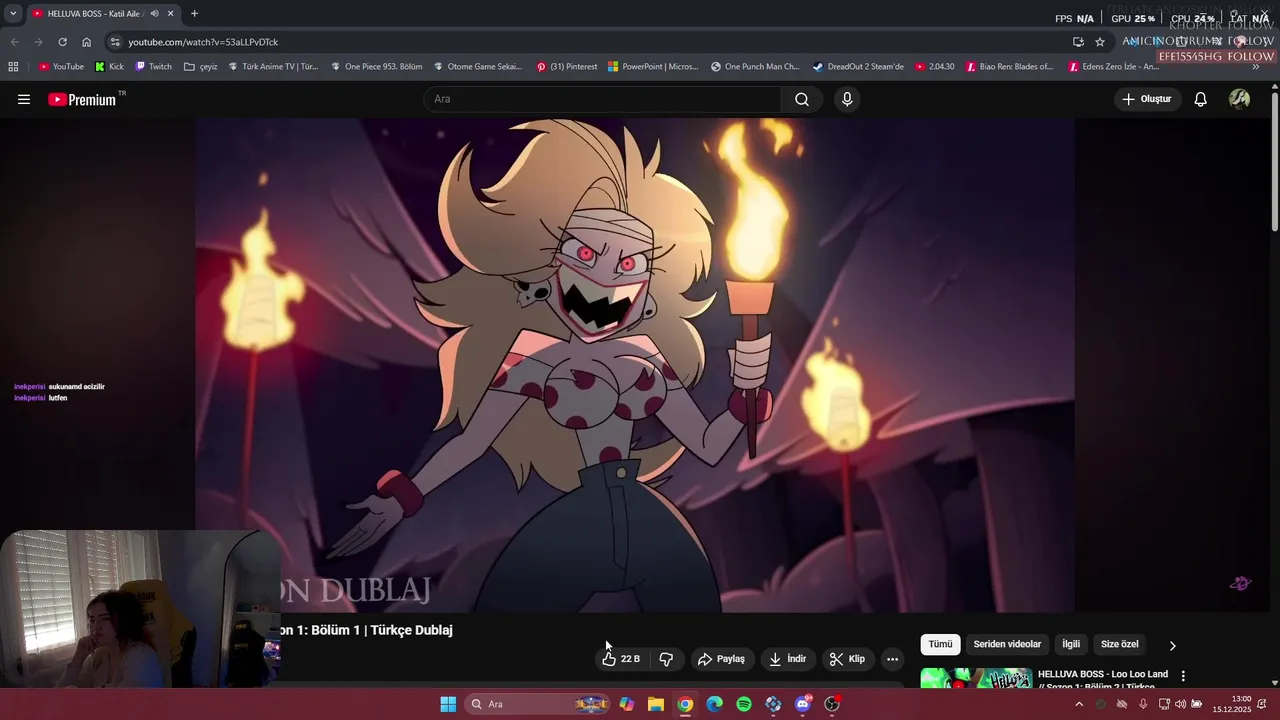Install app icon in the address bar
The image size is (1280, 720).
[1078, 42]
